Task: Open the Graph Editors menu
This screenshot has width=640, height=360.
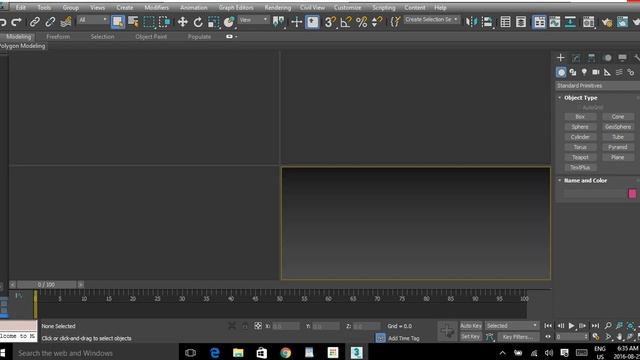Action: point(236,7)
